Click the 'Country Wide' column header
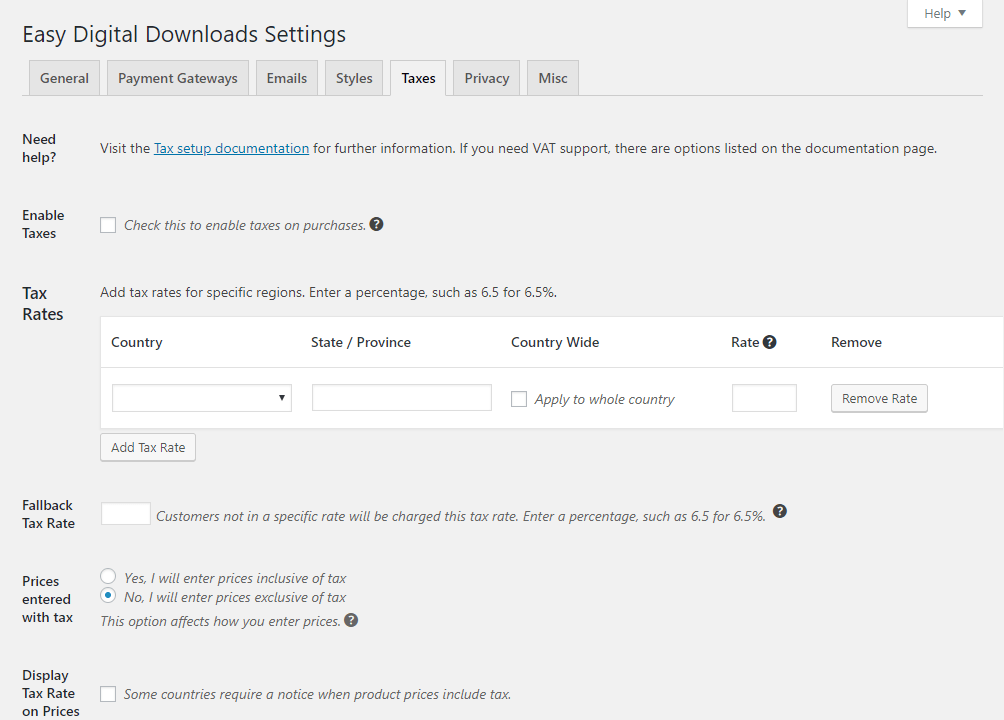The height and width of the screenshot is (720, 1004). 555,342
